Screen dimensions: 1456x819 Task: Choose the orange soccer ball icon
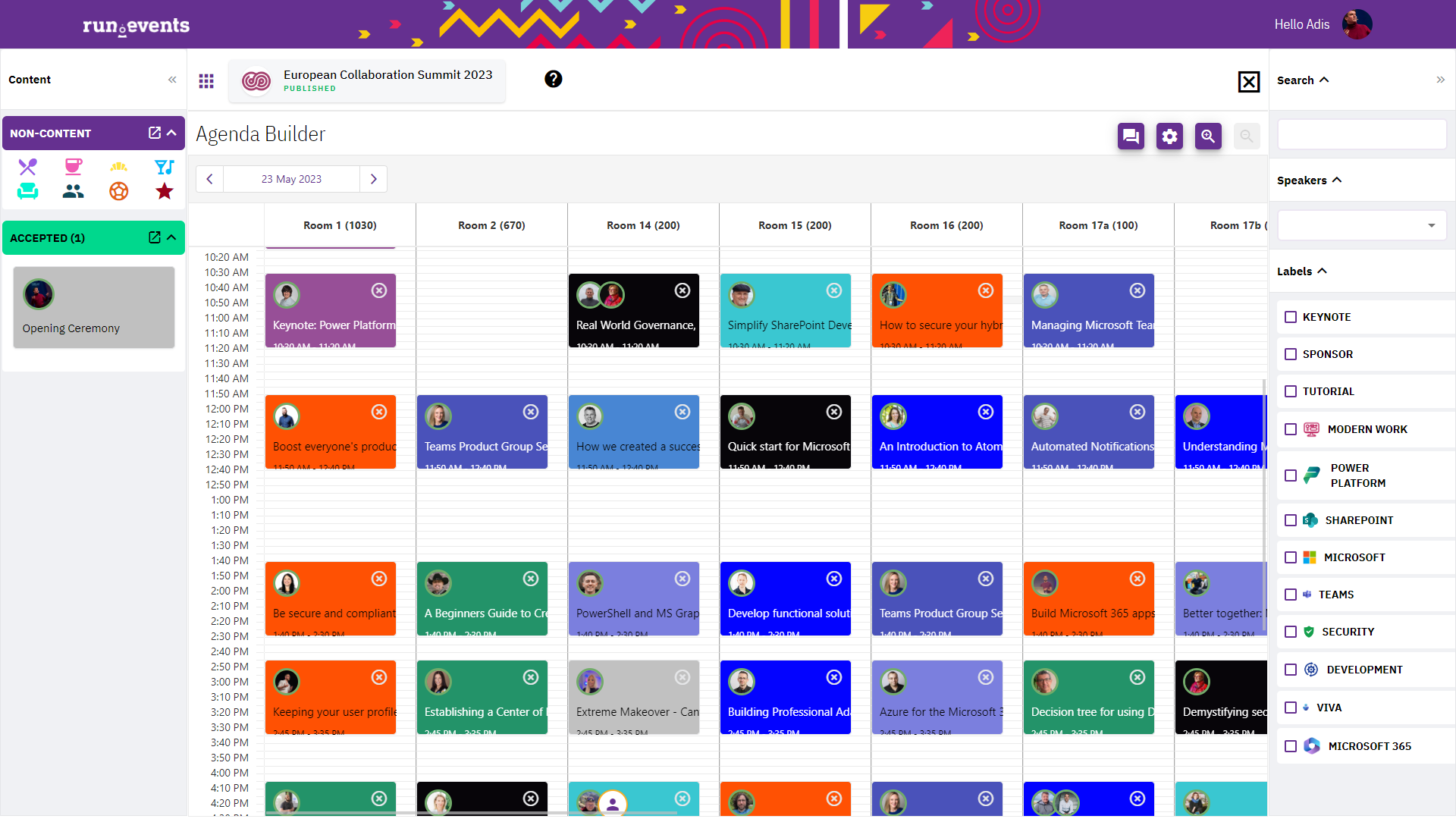click(119, 191)
